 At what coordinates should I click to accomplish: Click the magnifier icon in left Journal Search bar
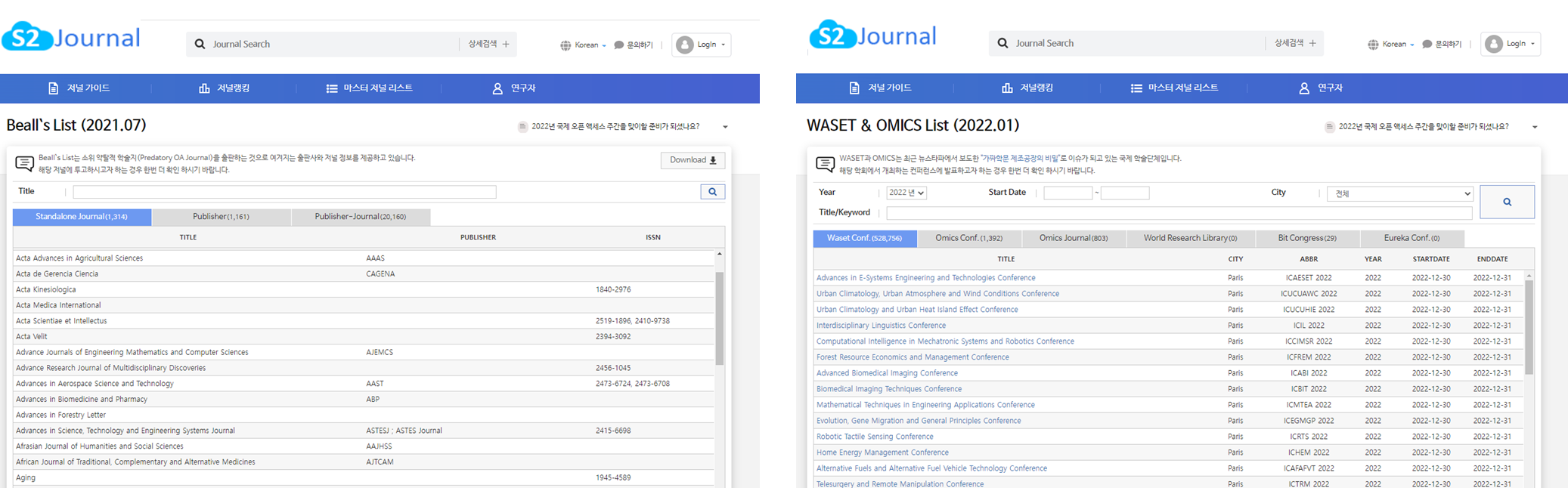coord(200,44)
